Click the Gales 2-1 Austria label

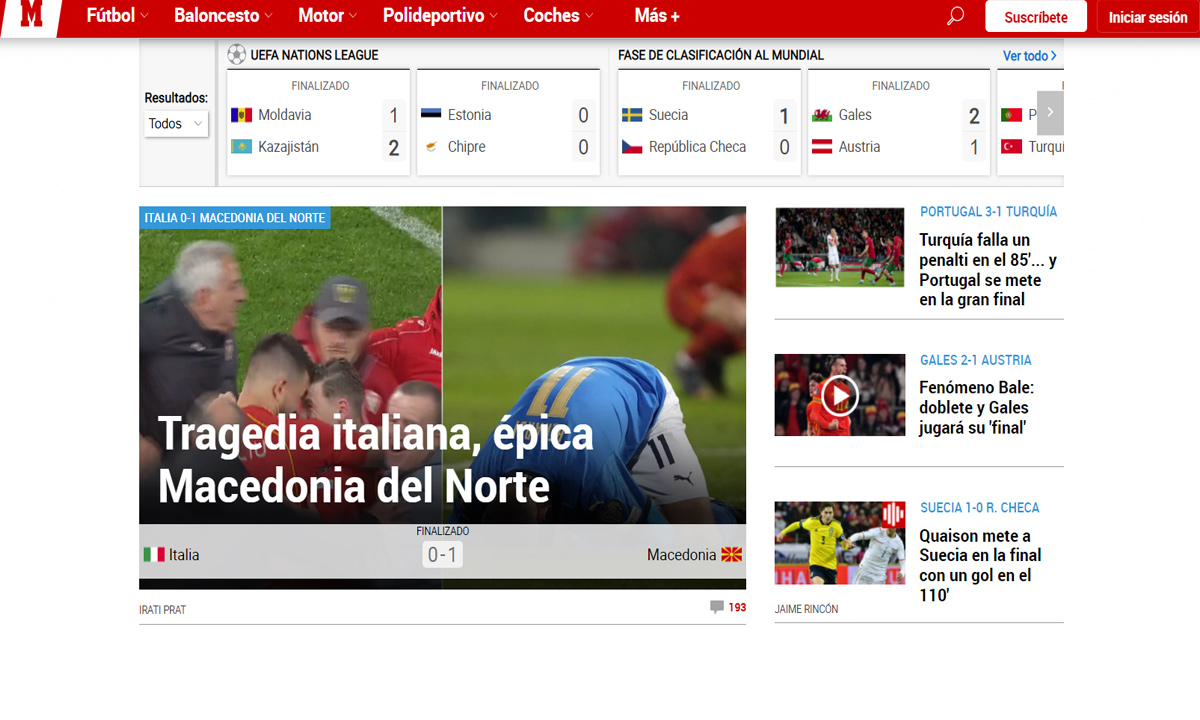pos(976,360)
